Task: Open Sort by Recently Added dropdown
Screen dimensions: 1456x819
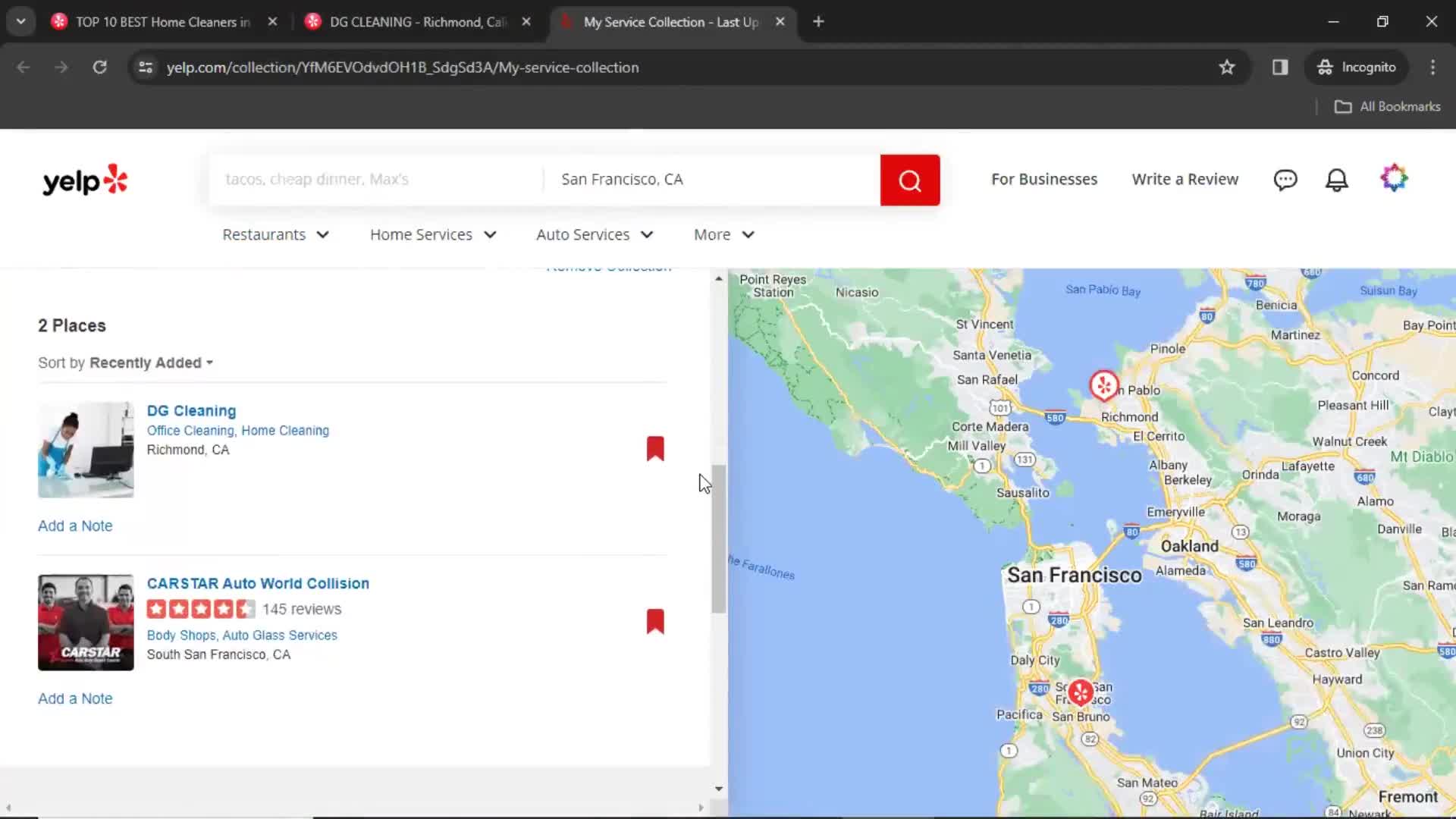Action: [x=152, y=362]
